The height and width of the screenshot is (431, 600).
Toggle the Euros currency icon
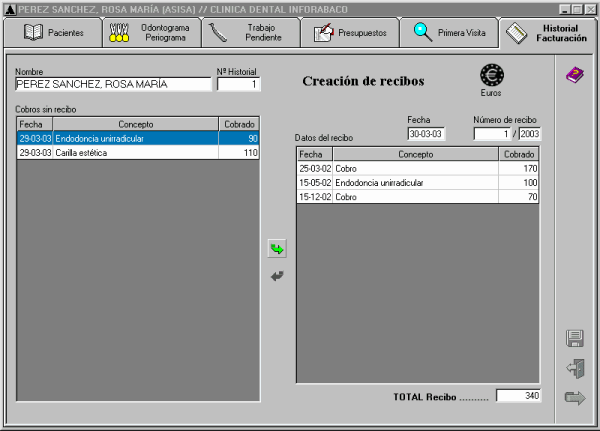tap(492, 75)
